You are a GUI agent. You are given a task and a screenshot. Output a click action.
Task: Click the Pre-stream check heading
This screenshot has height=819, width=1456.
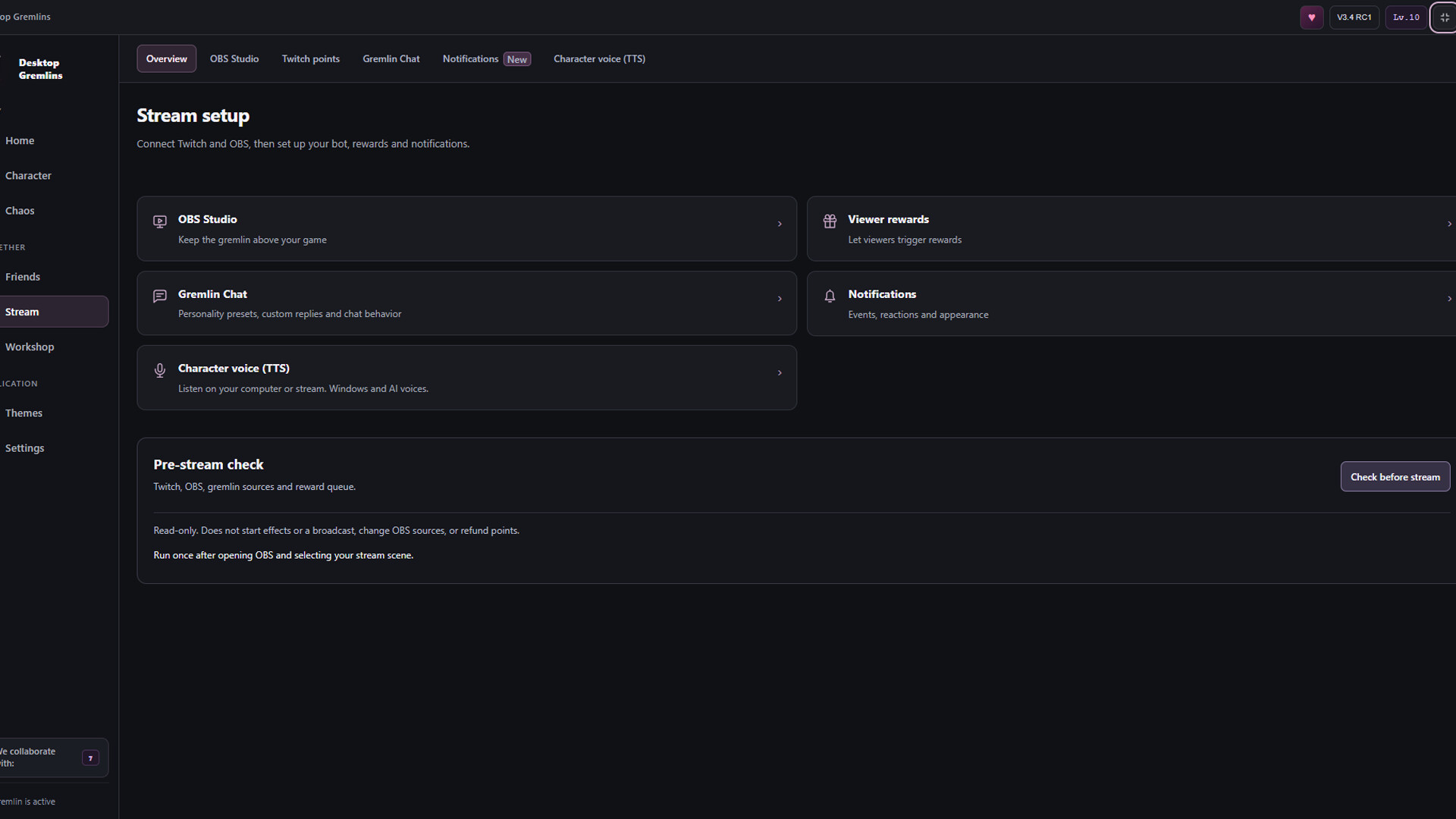point(209,464)
